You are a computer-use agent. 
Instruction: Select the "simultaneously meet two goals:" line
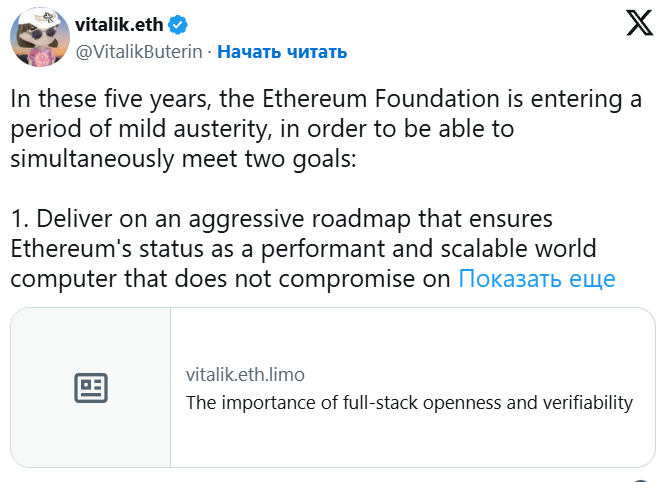pos(184,161)
